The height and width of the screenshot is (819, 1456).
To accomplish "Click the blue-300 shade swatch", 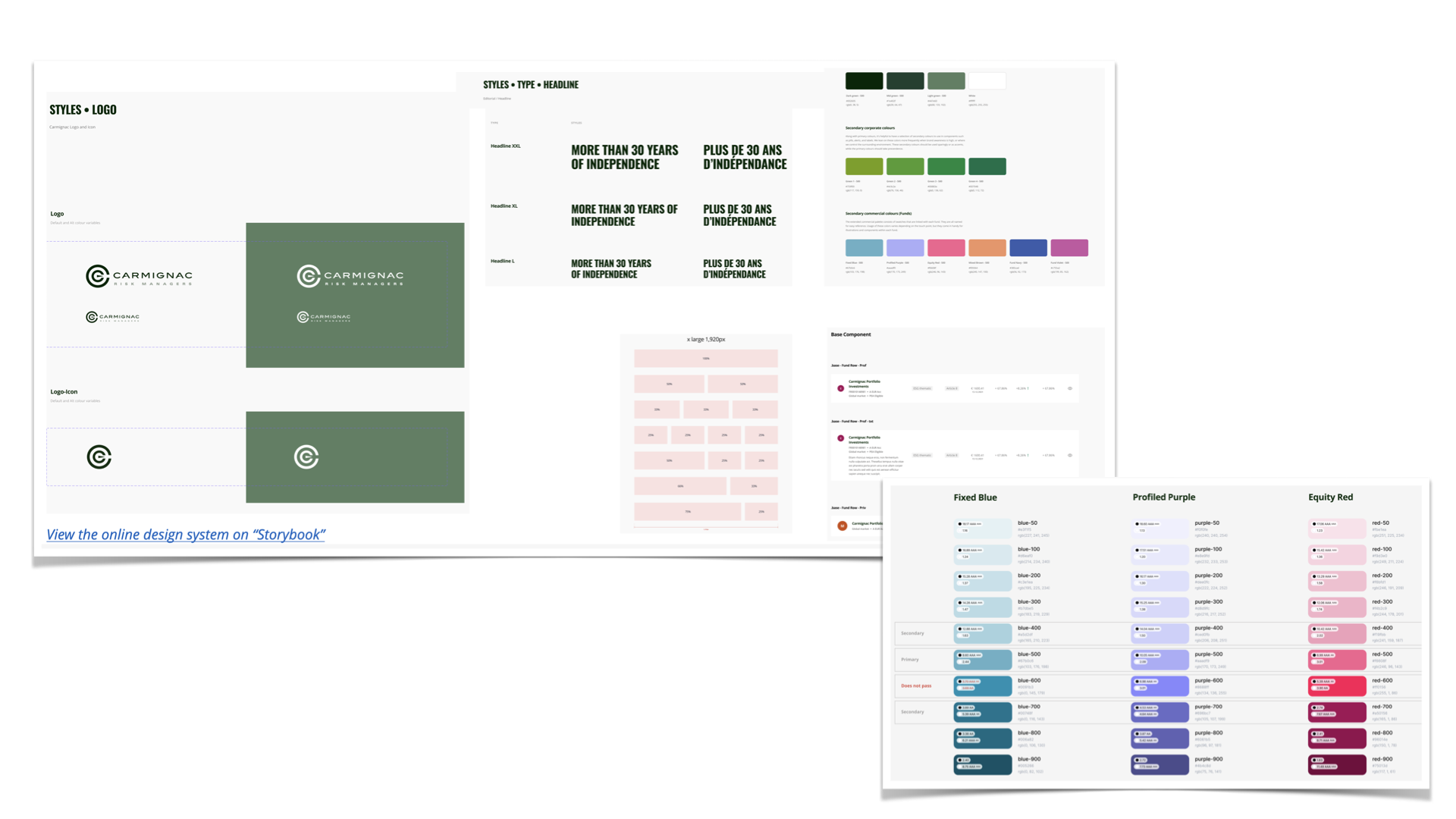I will 983,607.
